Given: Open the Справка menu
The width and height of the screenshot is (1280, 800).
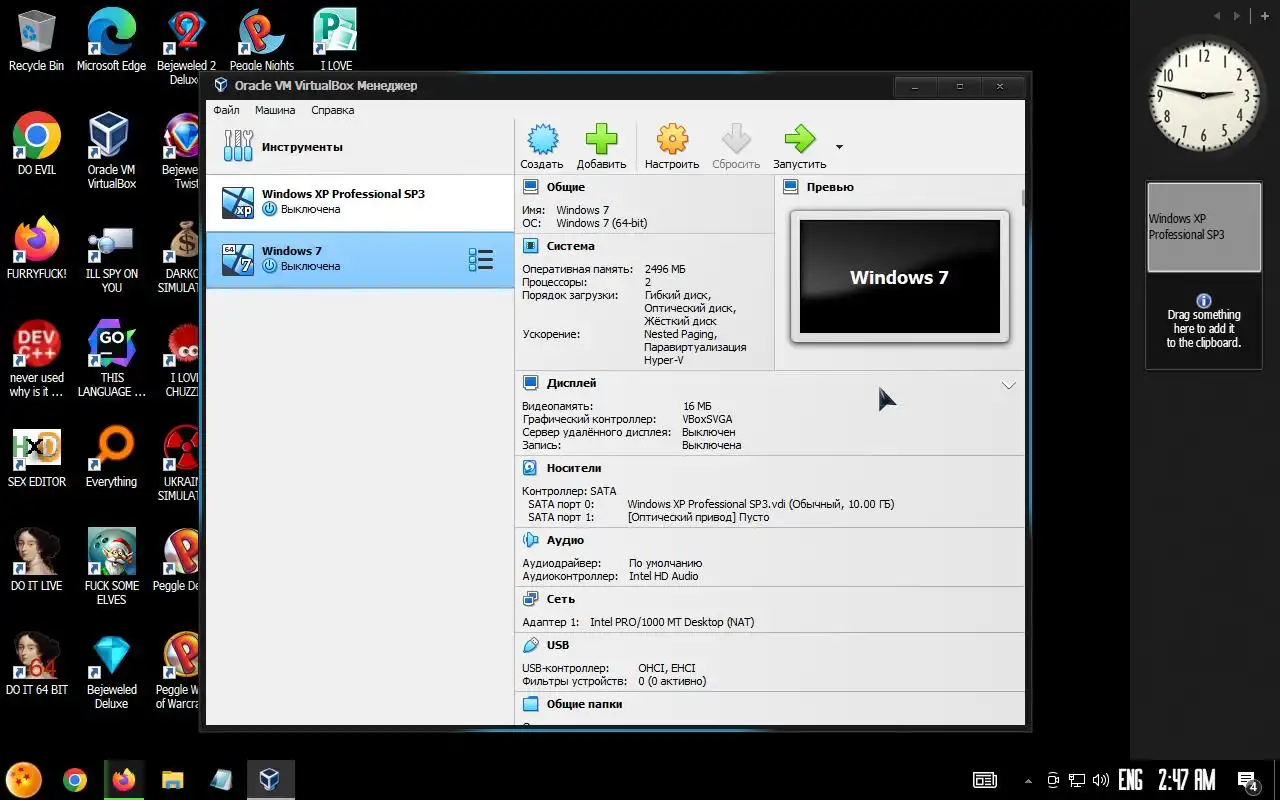Looking at the screenshot, I should (x=333, y=110).
